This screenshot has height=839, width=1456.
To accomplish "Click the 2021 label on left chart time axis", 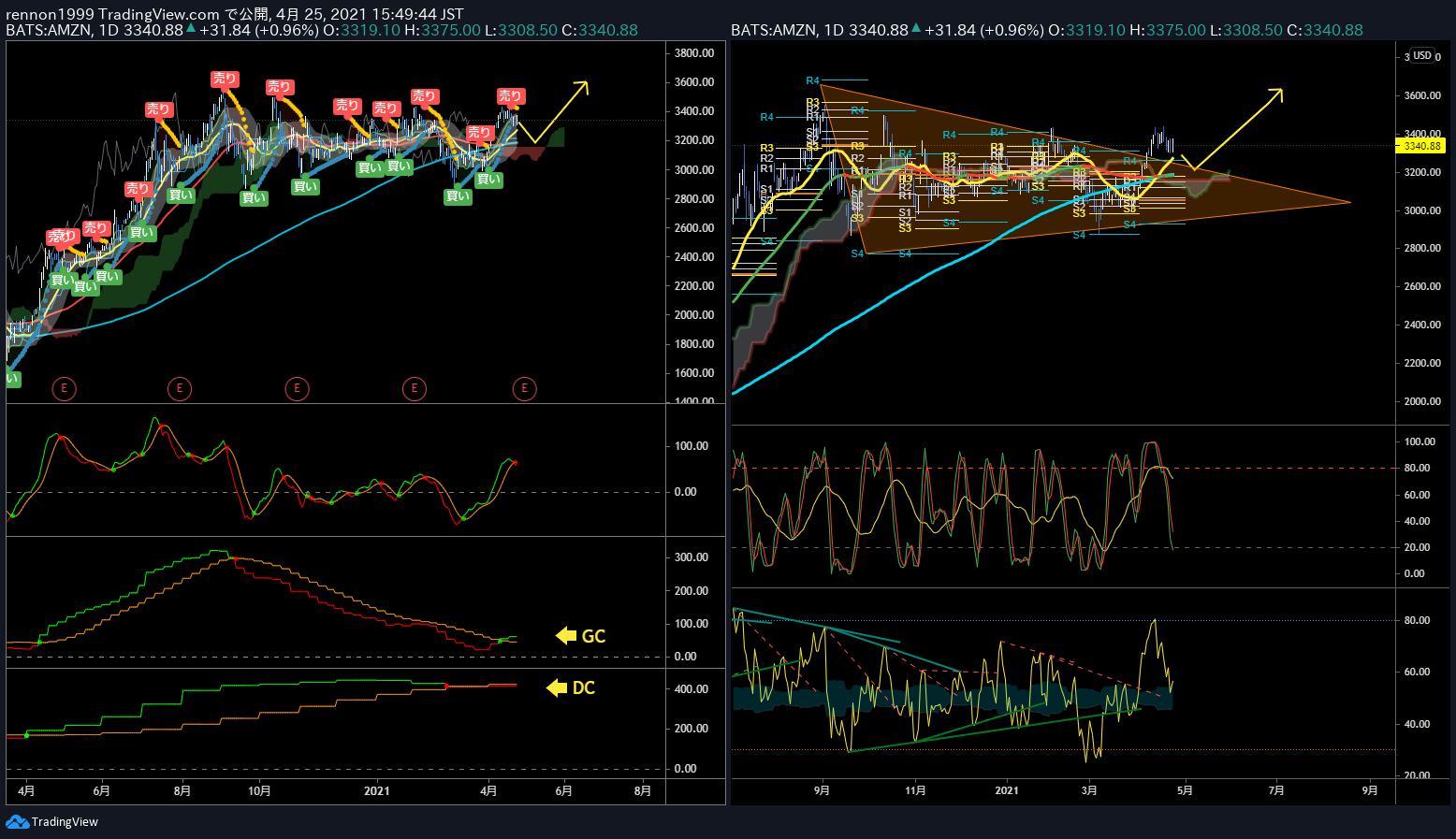I will 377,790.
